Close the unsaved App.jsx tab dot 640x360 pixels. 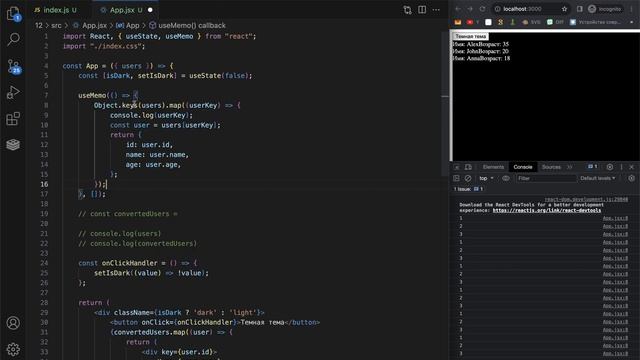point(150,10)
